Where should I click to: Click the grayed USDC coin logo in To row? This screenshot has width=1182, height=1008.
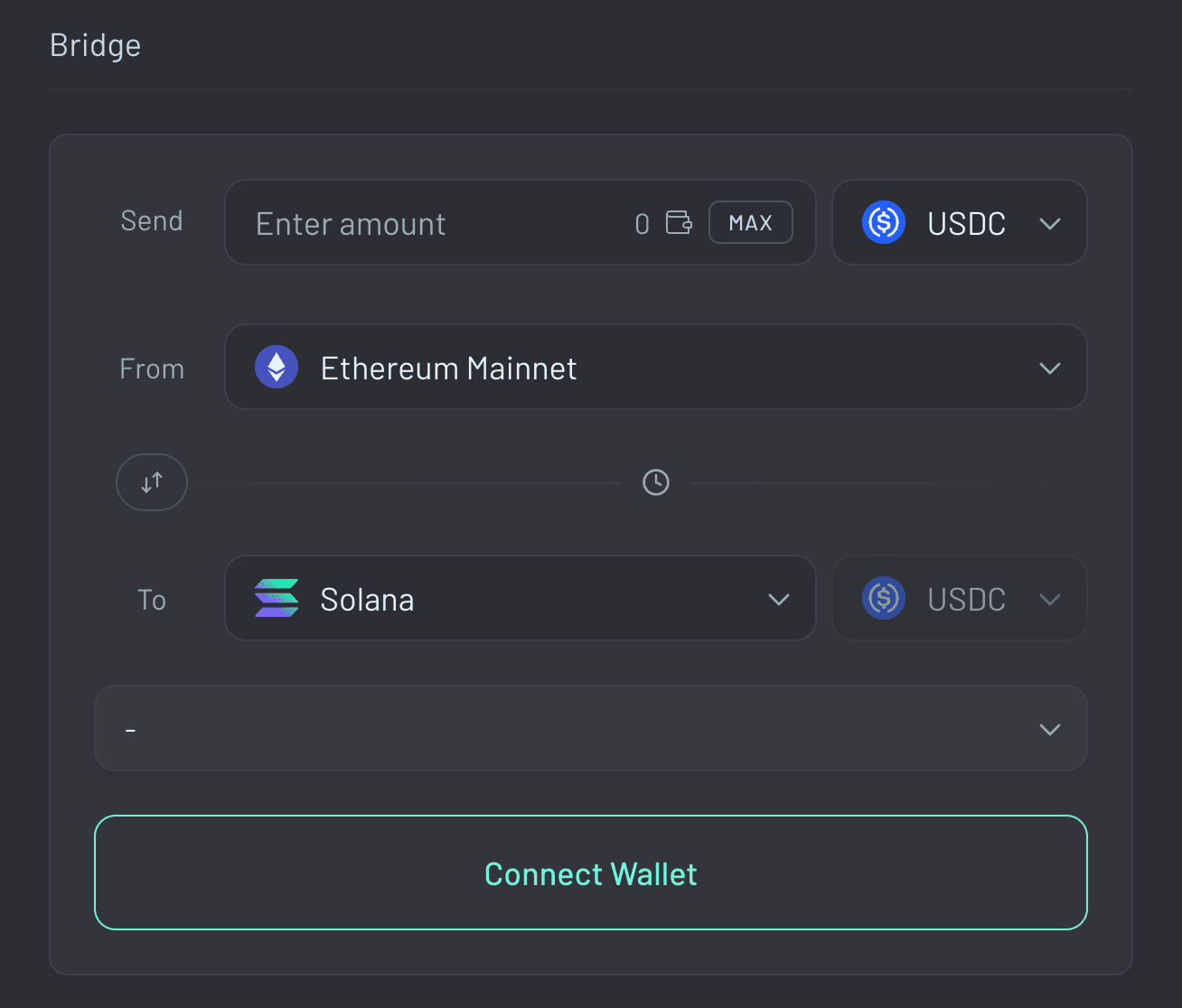[x=884, y=598]
